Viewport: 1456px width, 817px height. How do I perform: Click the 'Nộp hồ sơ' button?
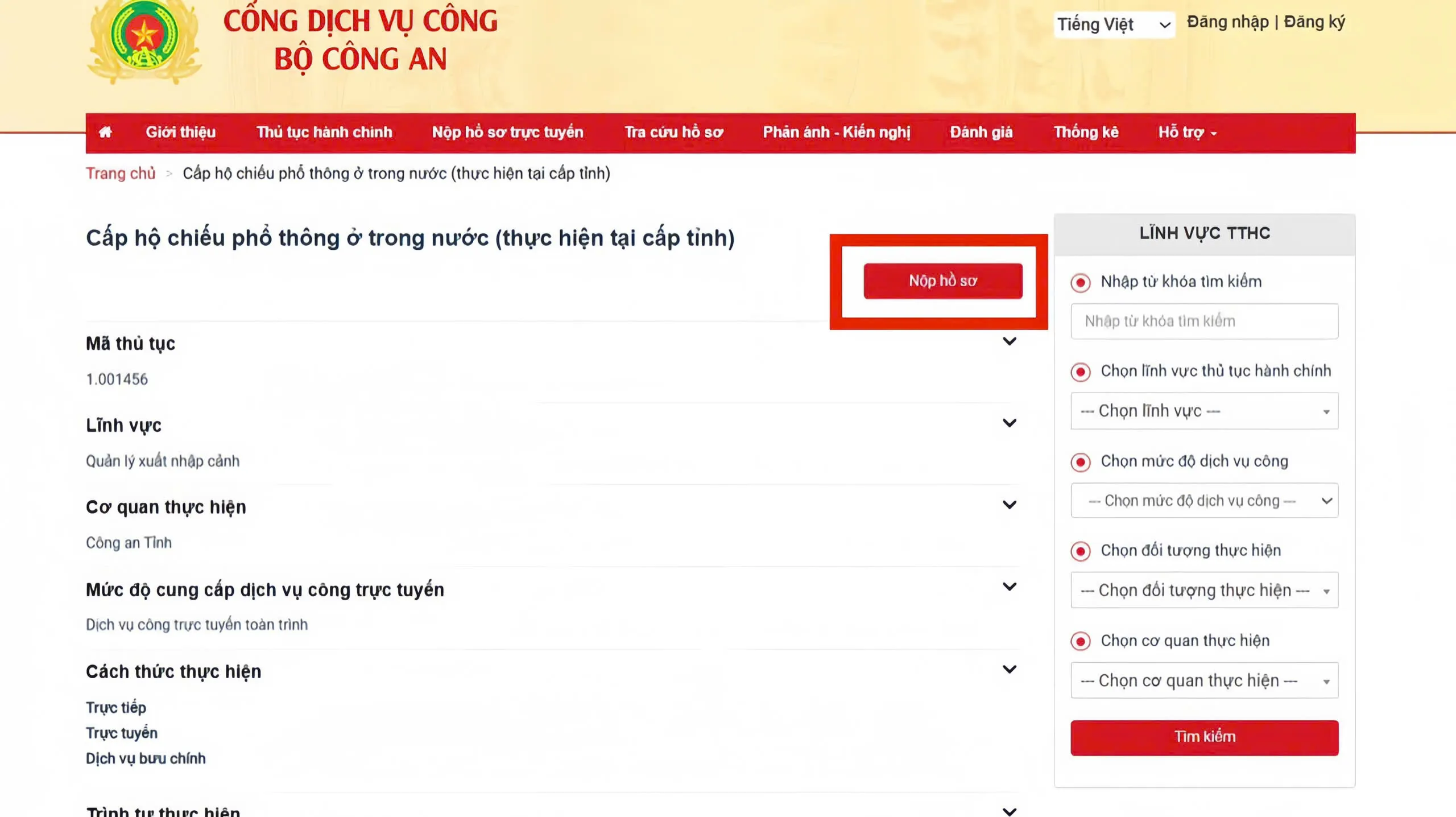[x=942, y=280]
